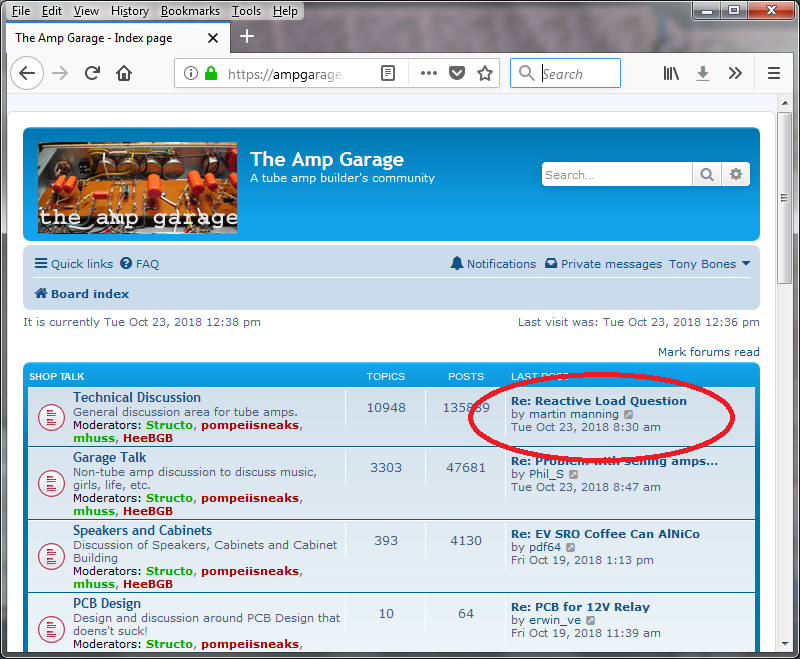Open Quick links dropdown menu

(x=73, y=264)
